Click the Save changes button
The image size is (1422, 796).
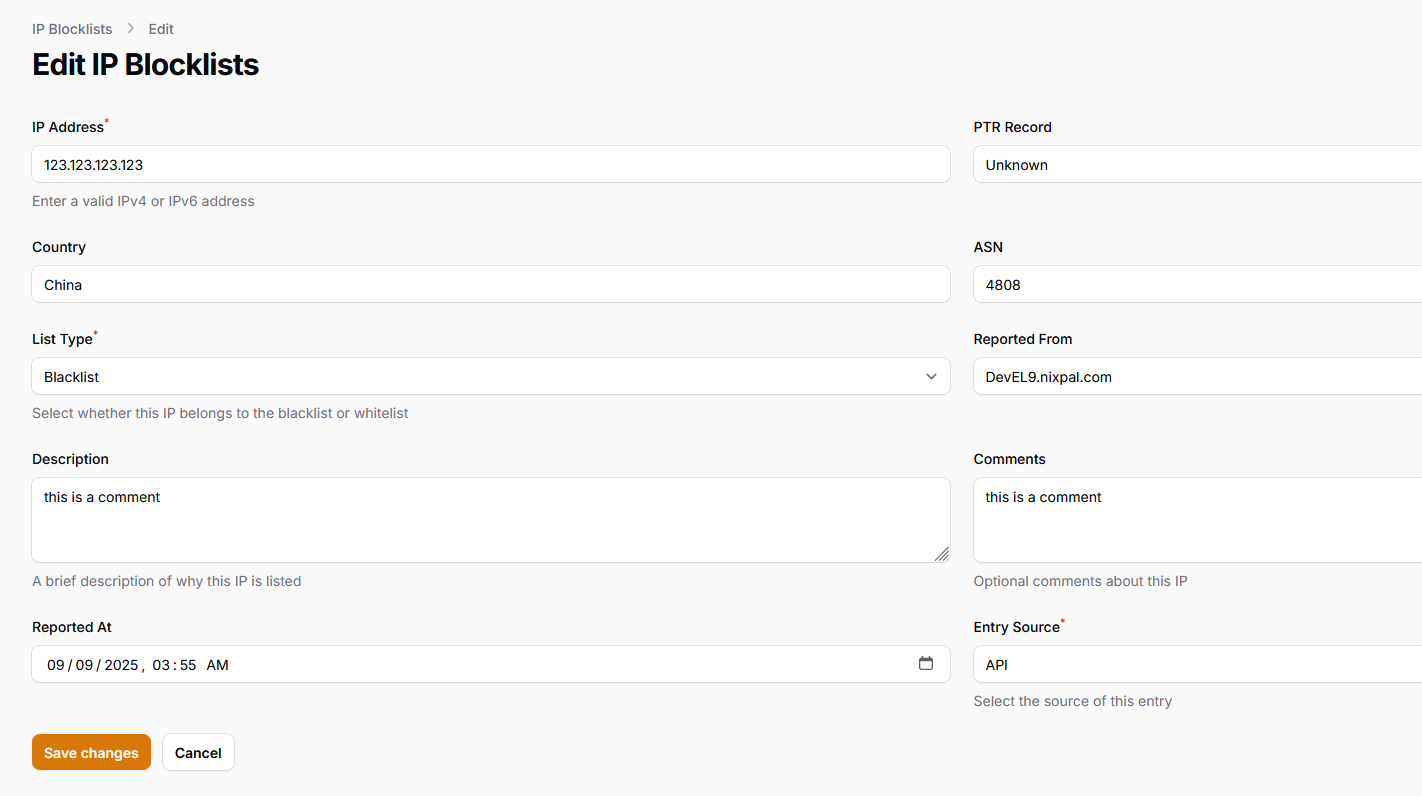pyautogui.click(x=91, y=753)
